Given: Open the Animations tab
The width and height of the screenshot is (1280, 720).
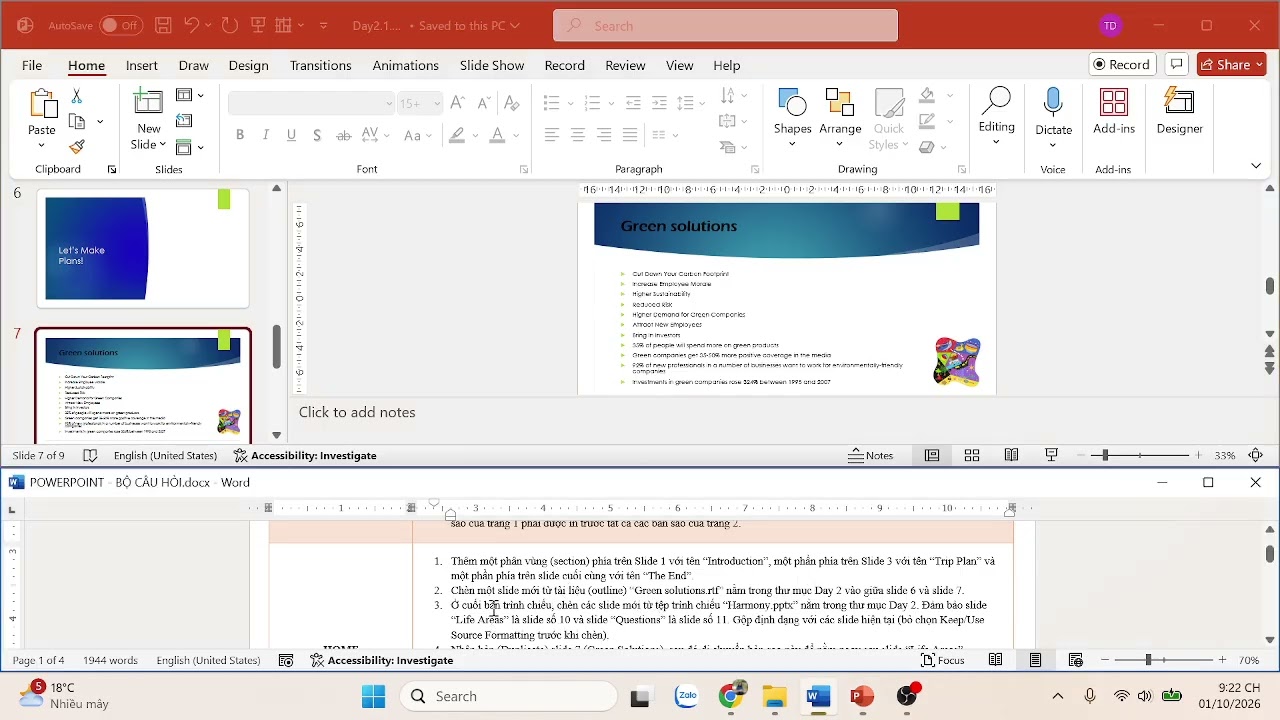Looking at the screenshot, I should point(405,65).
